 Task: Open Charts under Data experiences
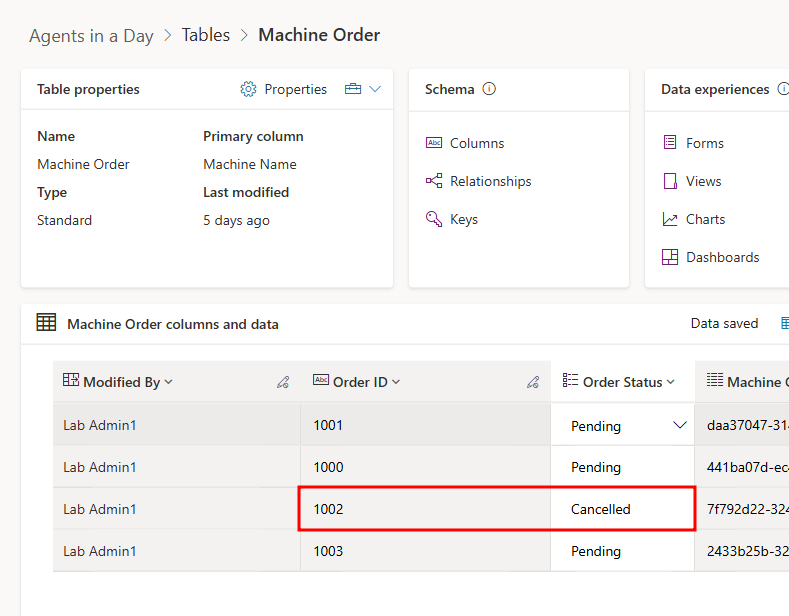(705, 219)
